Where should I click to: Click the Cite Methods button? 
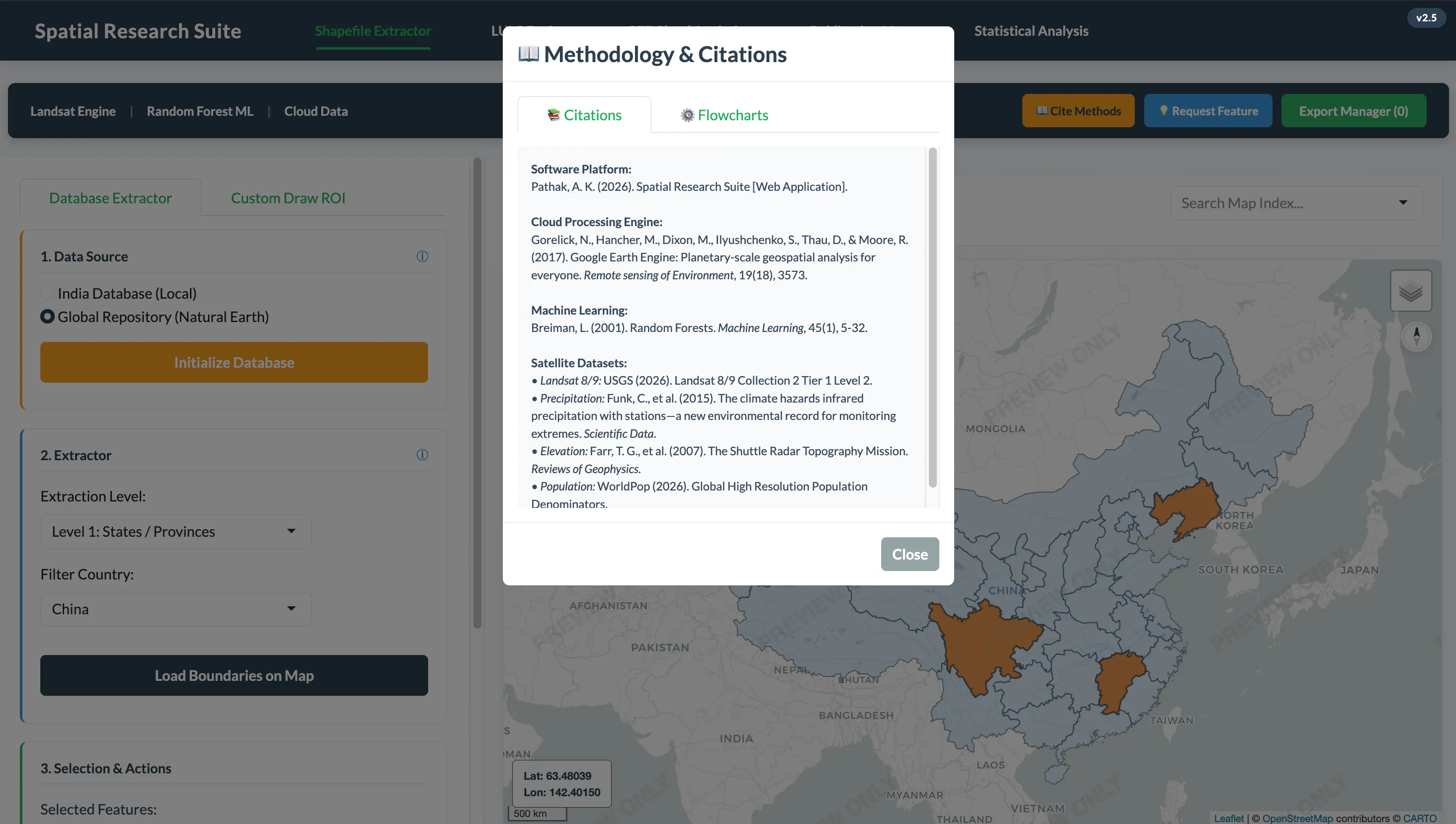1078,111
